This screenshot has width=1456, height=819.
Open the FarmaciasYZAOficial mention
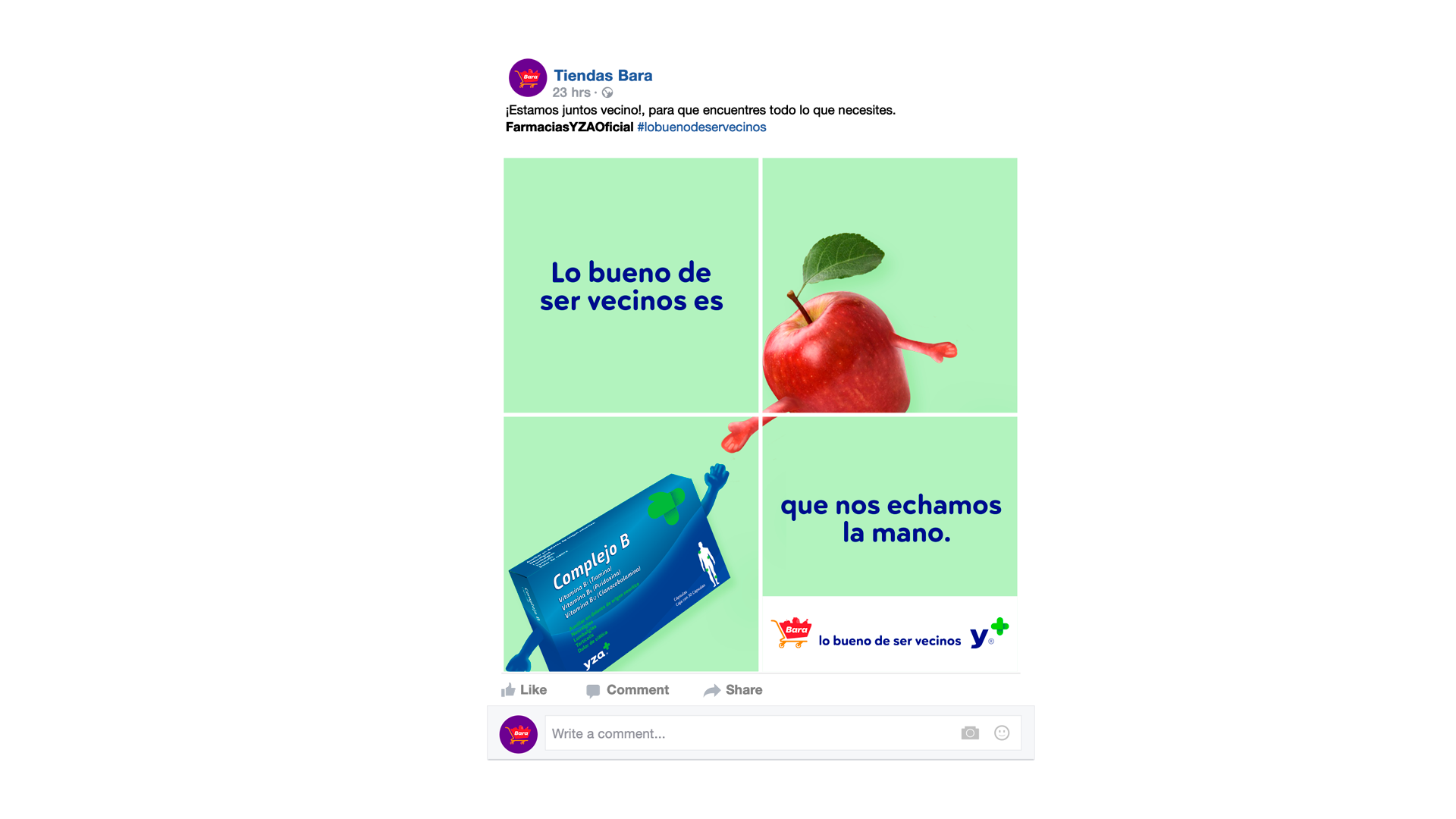[570, 127]
